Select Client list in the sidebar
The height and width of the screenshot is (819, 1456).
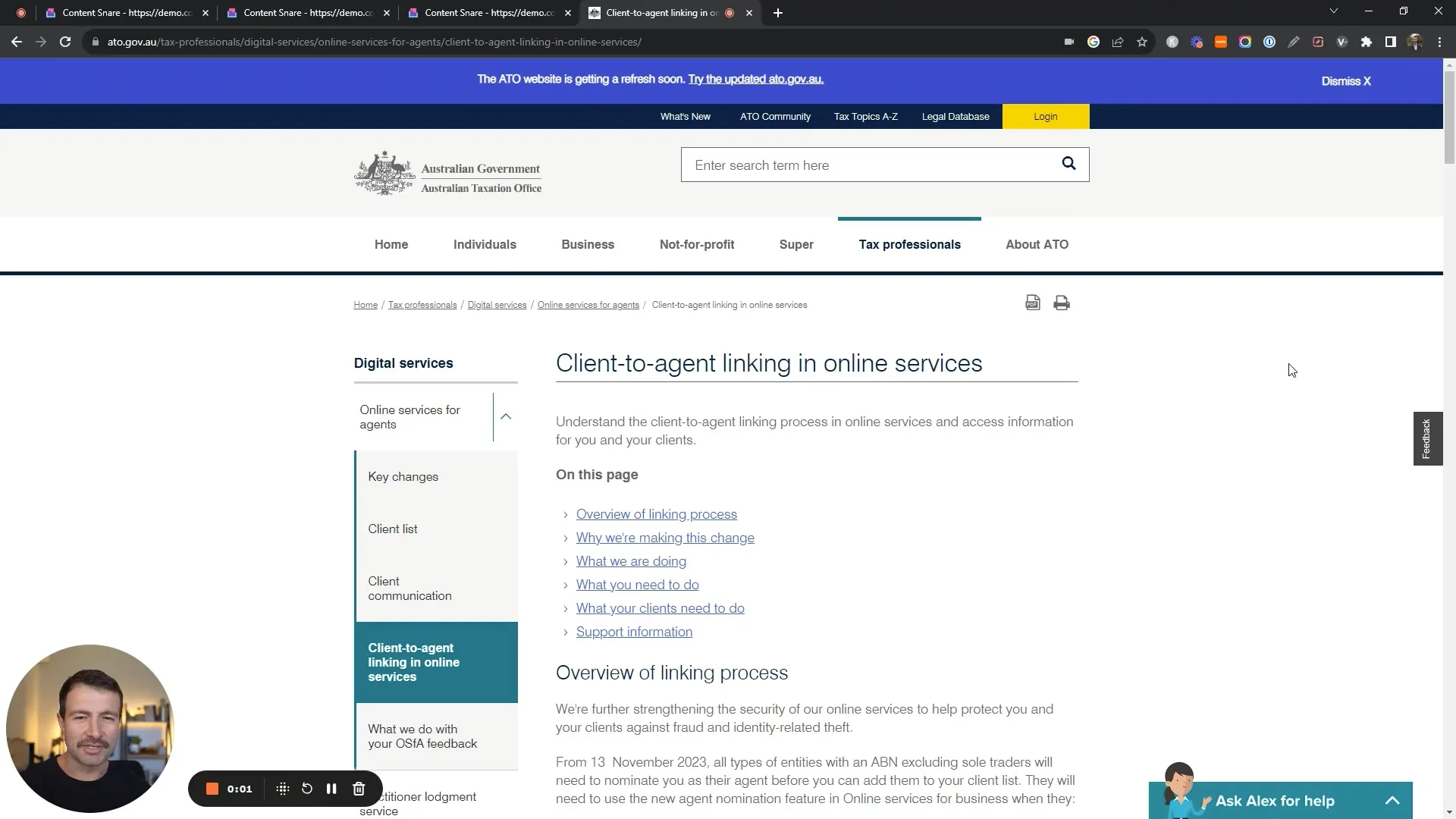393,529
